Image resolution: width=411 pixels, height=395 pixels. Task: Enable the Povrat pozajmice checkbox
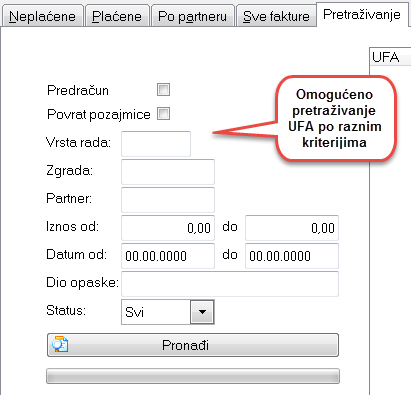pyautogui.click(x=163, y=114)
